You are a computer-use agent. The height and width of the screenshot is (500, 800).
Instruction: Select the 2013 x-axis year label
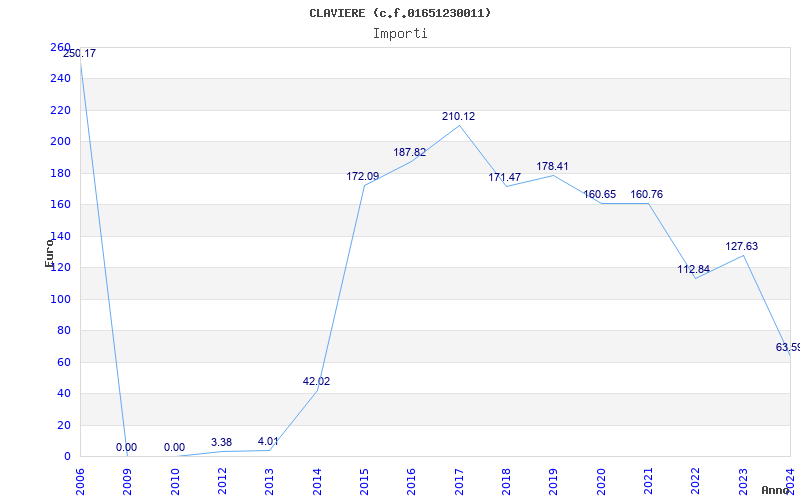269,481
